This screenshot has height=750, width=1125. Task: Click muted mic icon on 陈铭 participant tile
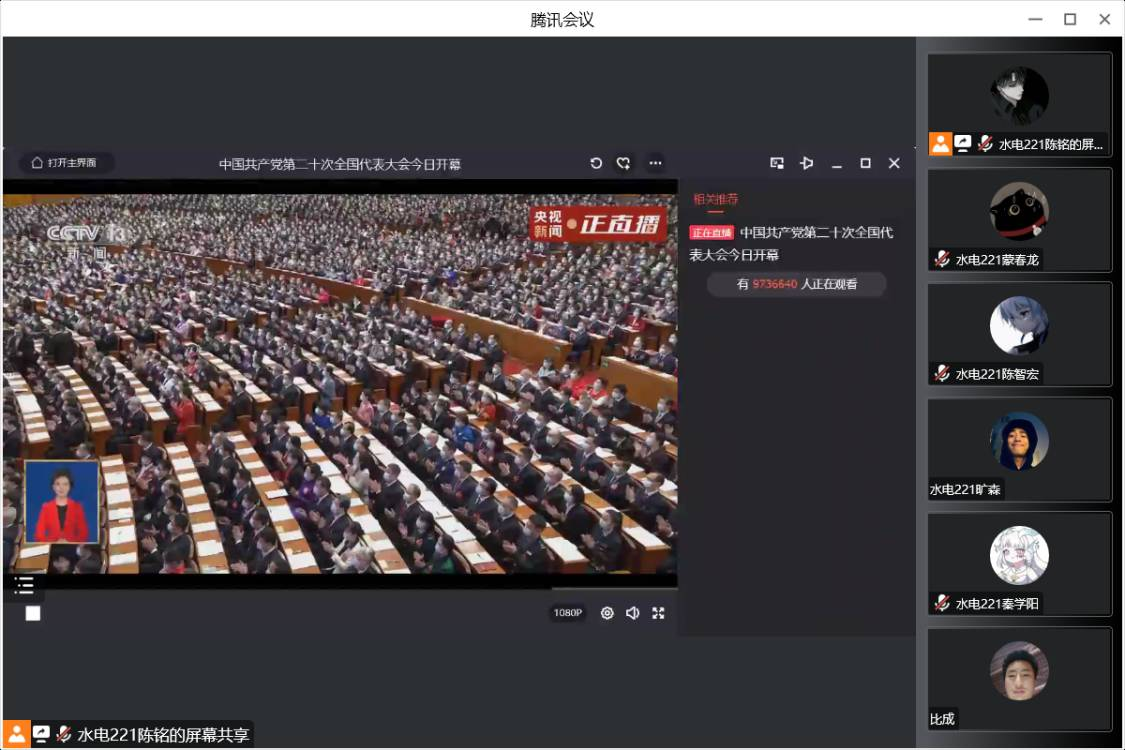coord(985,144)
